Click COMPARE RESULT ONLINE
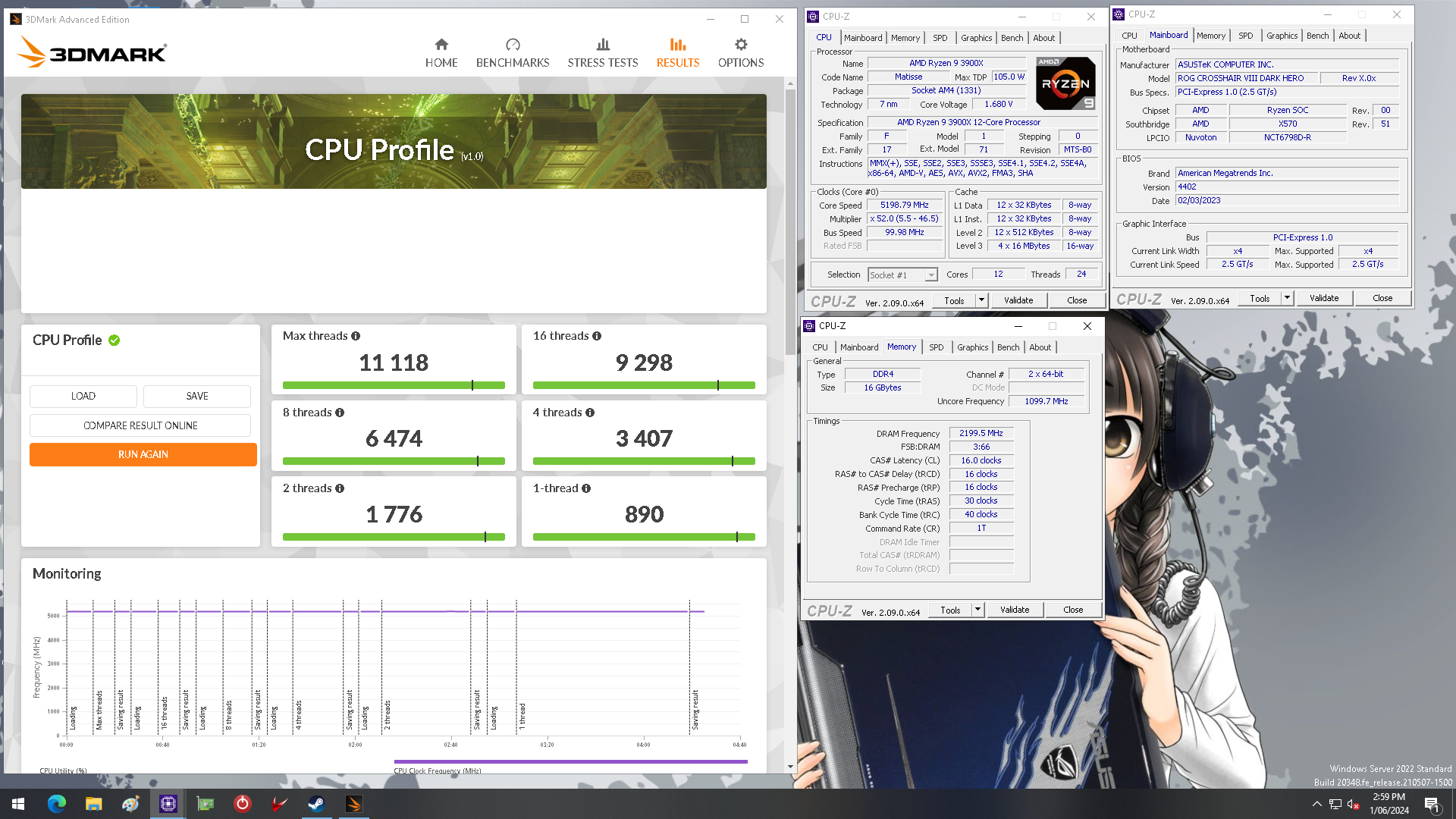 pyautogui.click(x=140, y=425)
